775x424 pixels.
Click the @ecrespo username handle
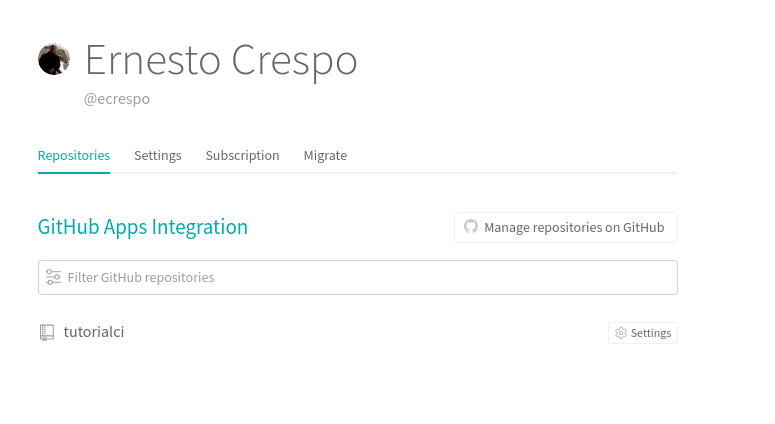(117, 99)
